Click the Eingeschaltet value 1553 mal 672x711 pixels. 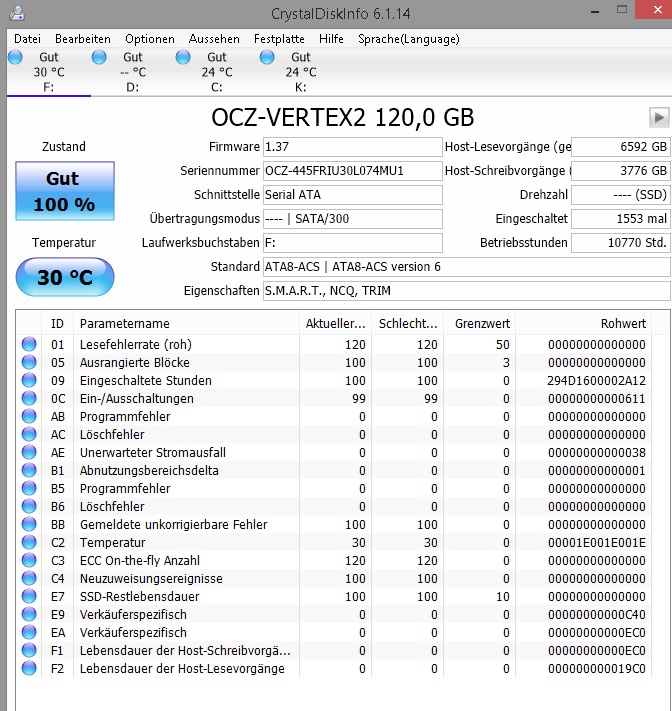click(620, 219)
